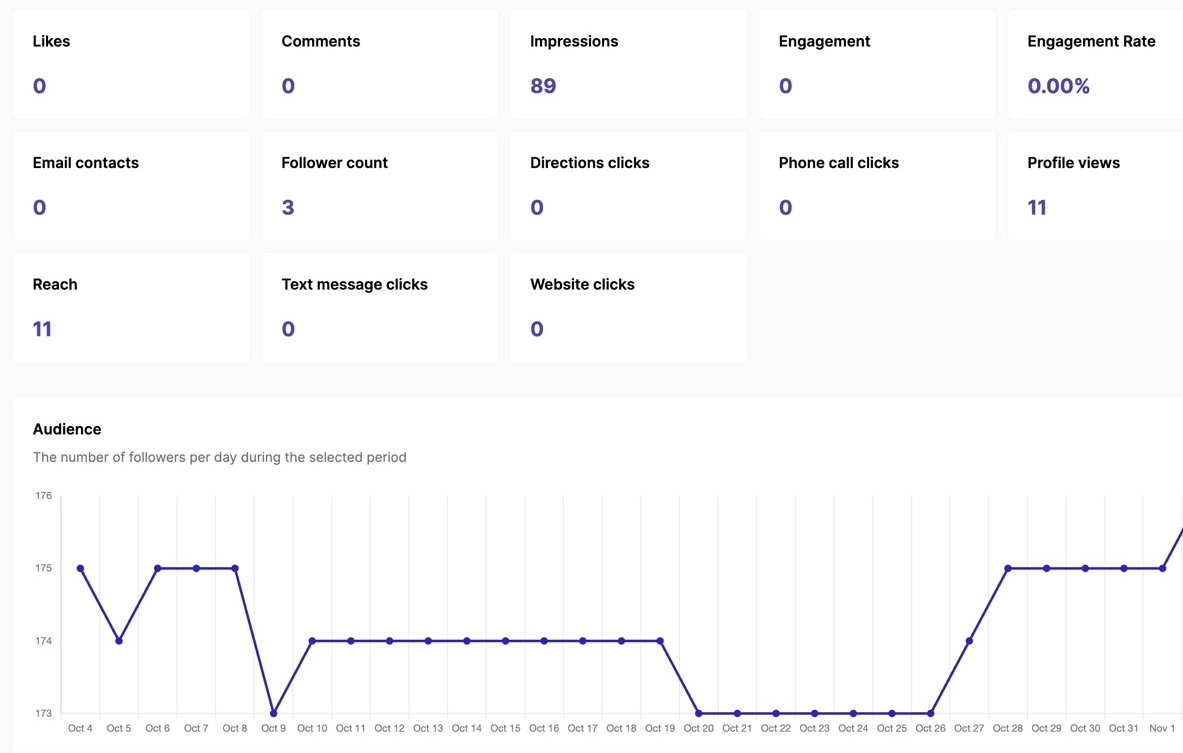Select the Oct 9 chart data point
Screen dimensions: 1183x753
[273, 713]
